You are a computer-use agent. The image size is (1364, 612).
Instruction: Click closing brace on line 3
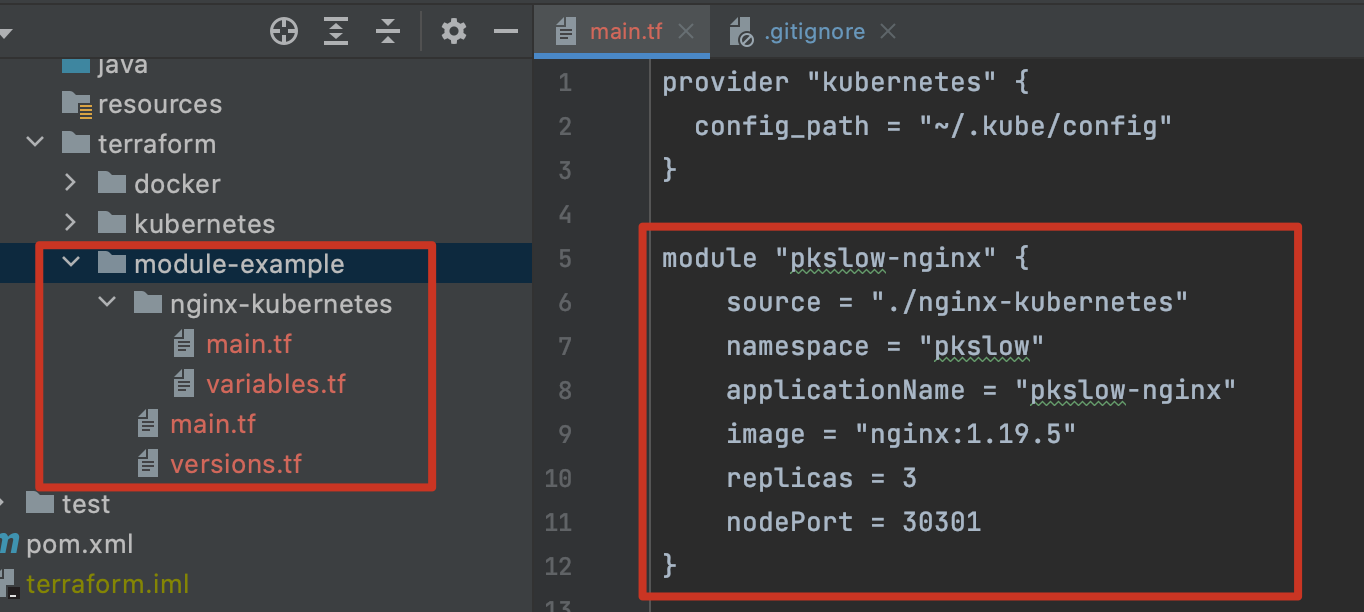click(670, 170)
